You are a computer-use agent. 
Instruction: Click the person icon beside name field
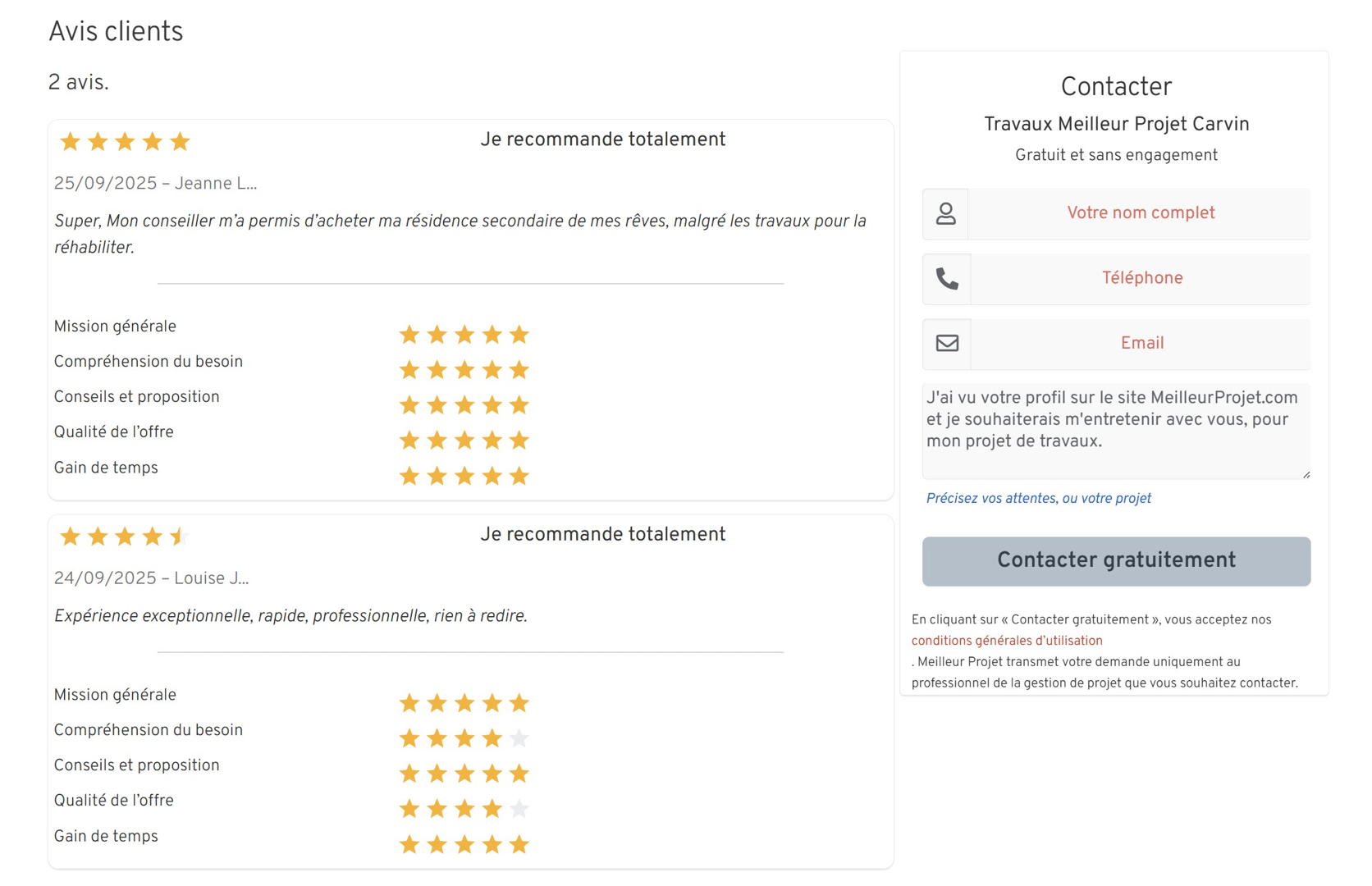tap(947, 212)
